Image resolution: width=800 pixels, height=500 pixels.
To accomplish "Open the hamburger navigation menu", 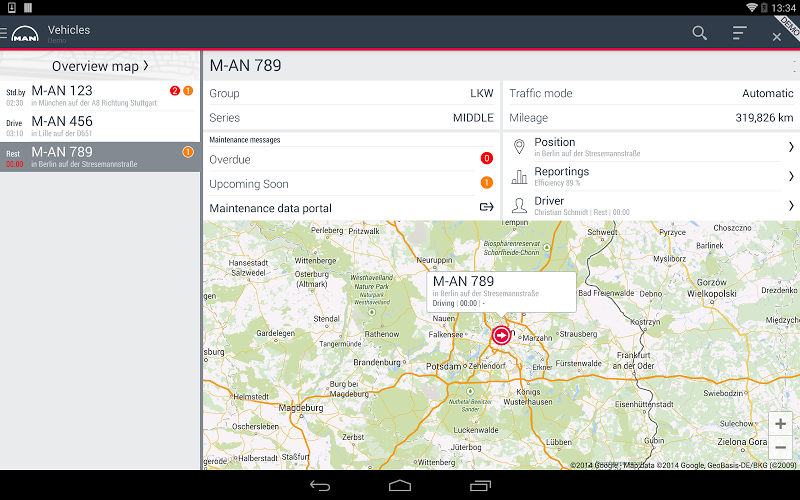I will (3, 34).
